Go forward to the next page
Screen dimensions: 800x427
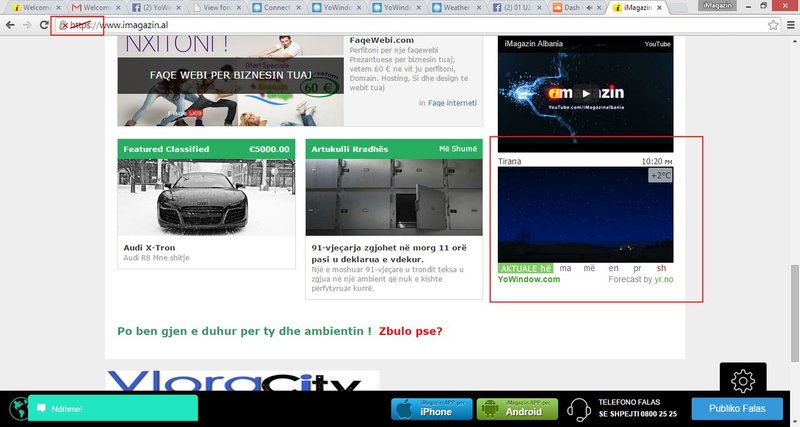pos(27,25)
